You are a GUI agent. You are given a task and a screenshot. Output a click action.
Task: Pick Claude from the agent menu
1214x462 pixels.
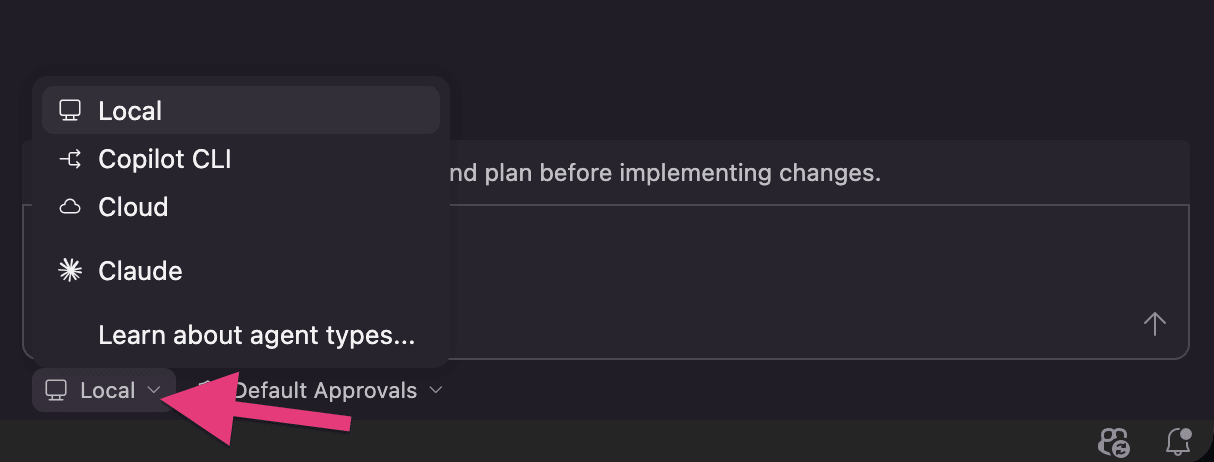[140, 271]
